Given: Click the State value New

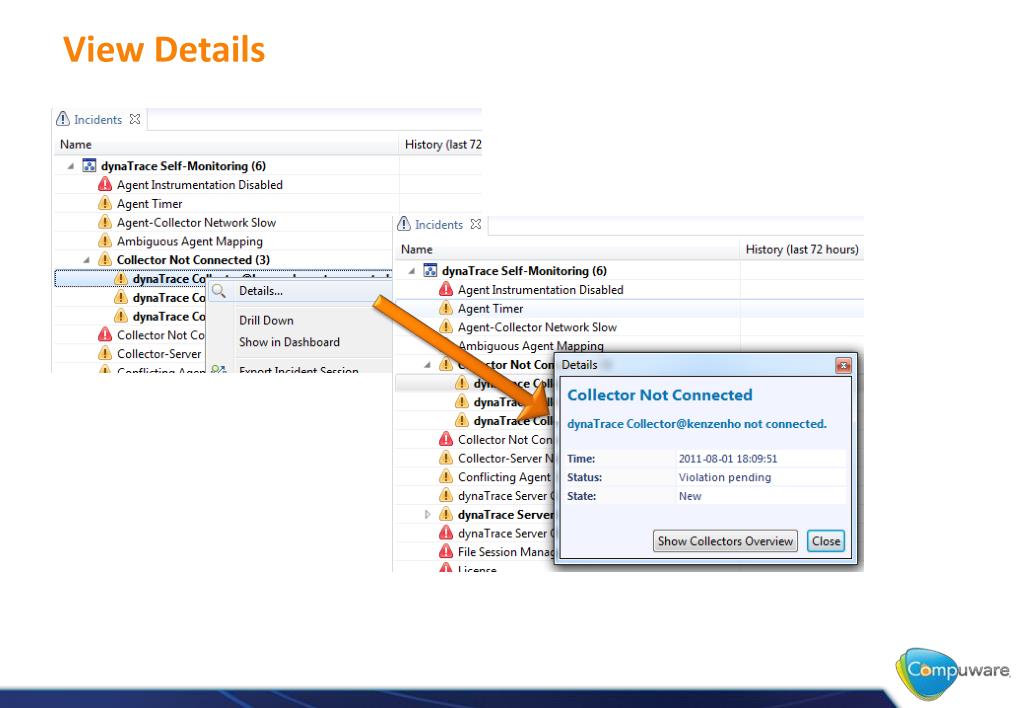Looking at the screenshot, I should click(x=690, y=496).
